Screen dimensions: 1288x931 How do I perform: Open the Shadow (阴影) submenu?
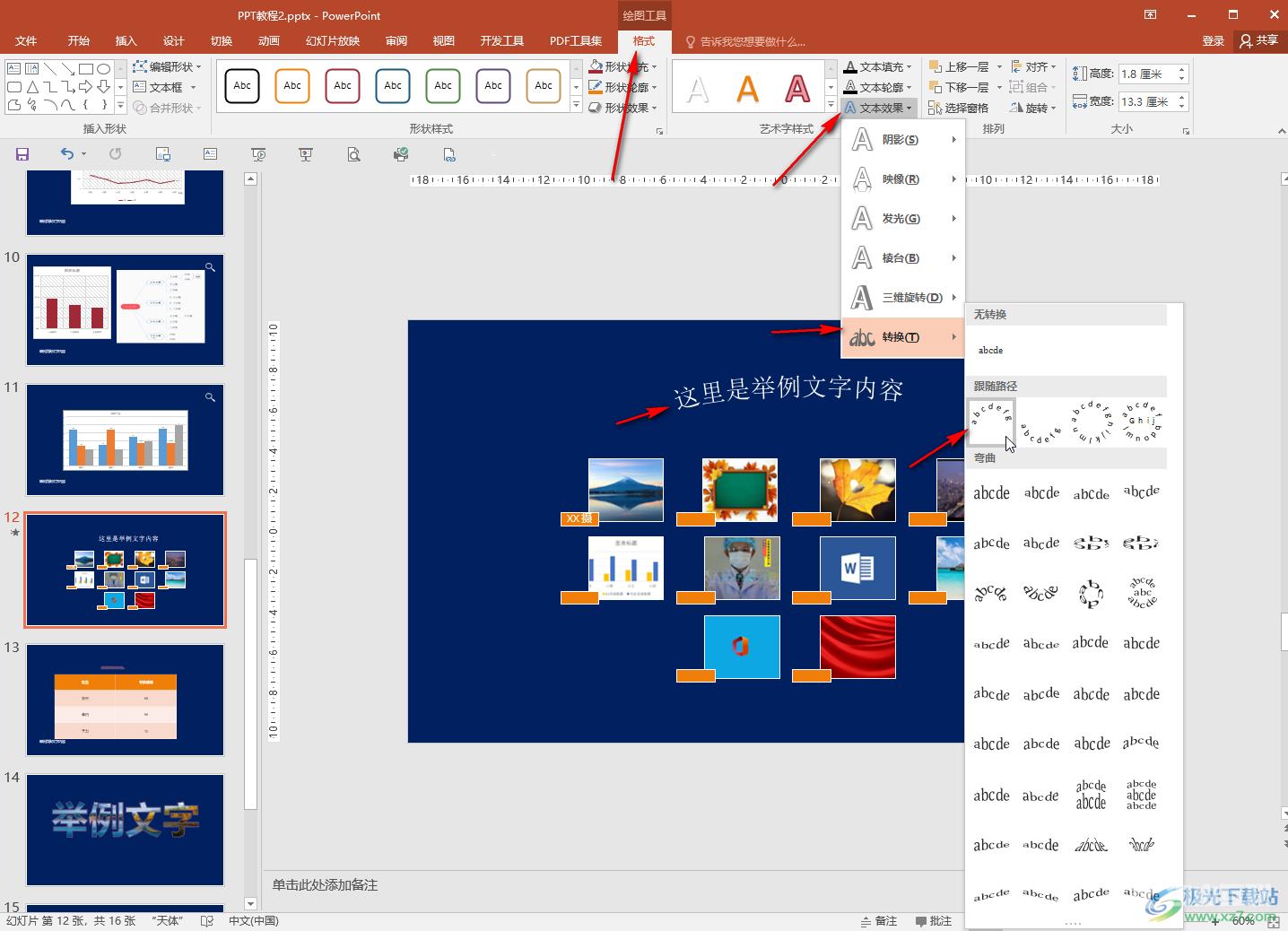[x=903, y=140]
